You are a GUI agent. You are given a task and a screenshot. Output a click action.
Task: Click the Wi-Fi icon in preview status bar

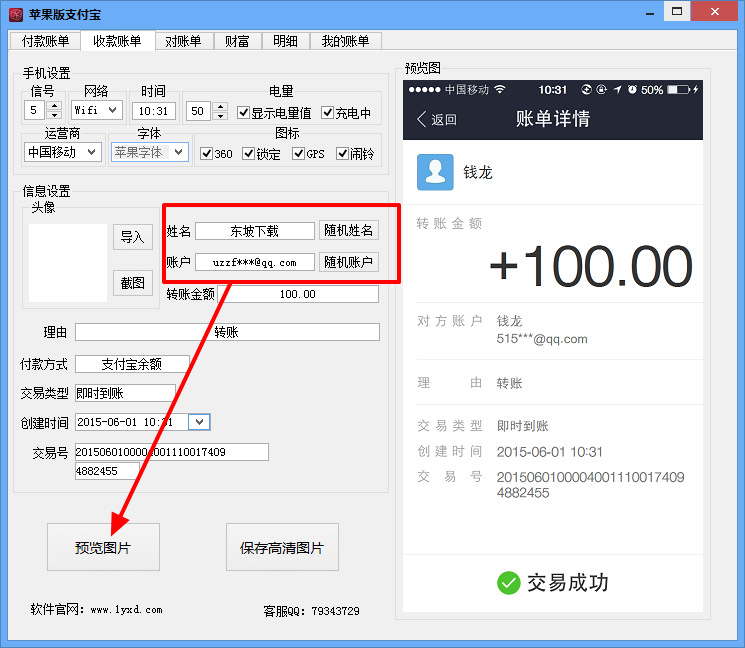click(500, 89)
